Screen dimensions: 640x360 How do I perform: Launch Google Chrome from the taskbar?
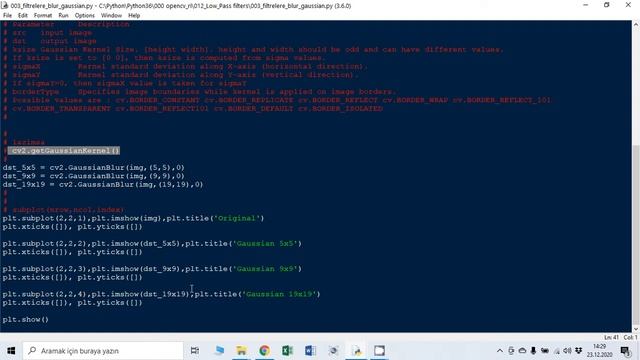(264, 351)
